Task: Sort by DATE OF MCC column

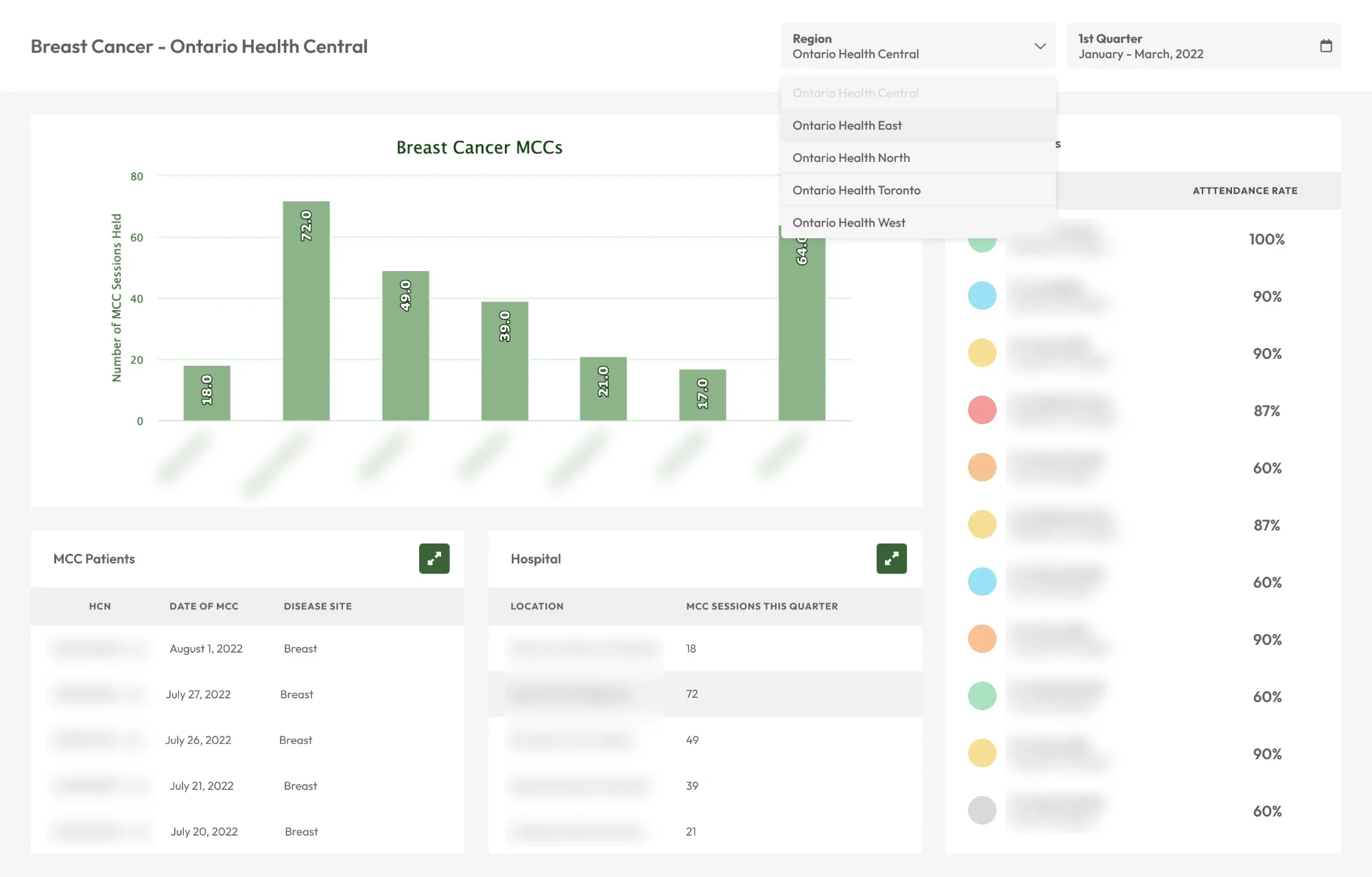Action: coord(204,606)
